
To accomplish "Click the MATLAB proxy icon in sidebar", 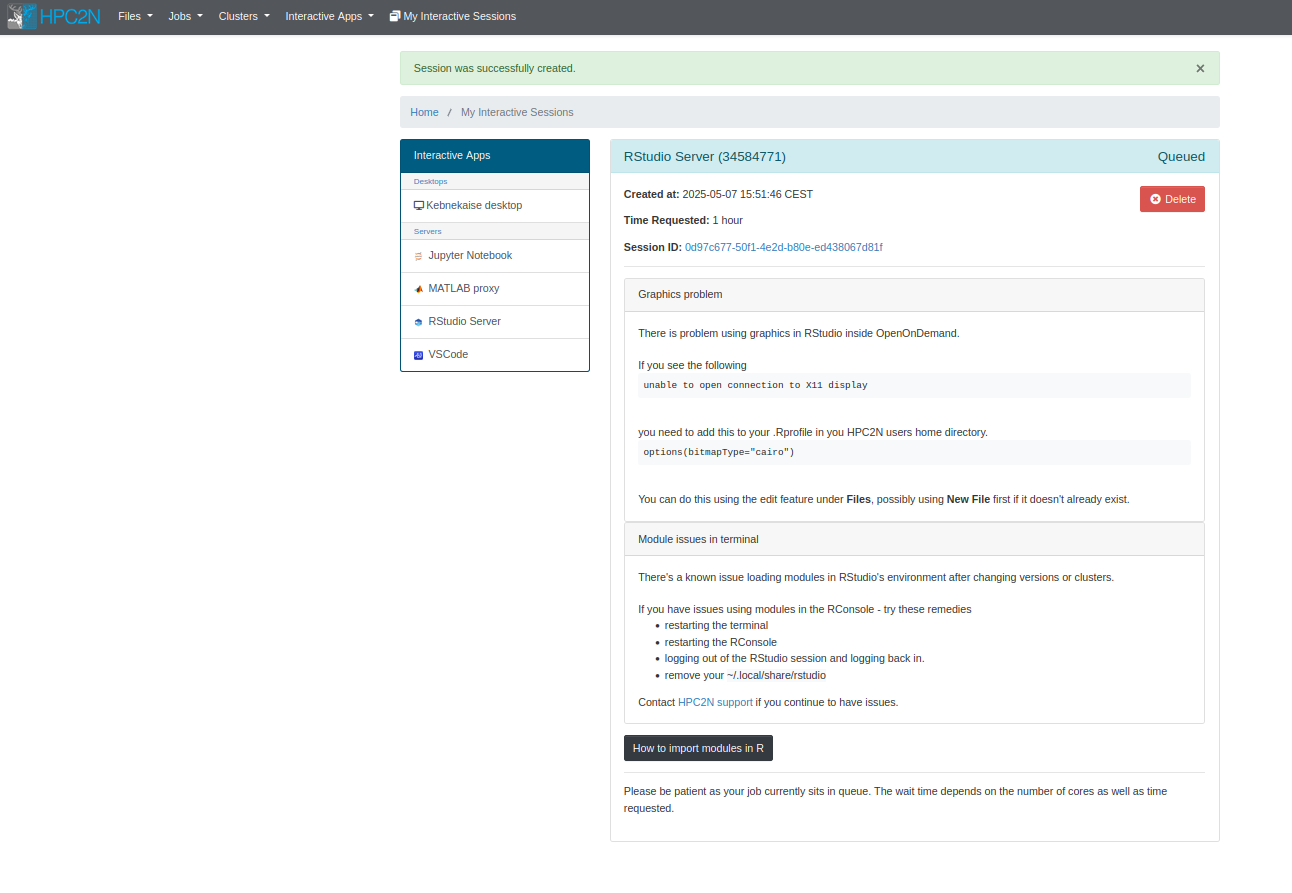I will tap(419, 289).
